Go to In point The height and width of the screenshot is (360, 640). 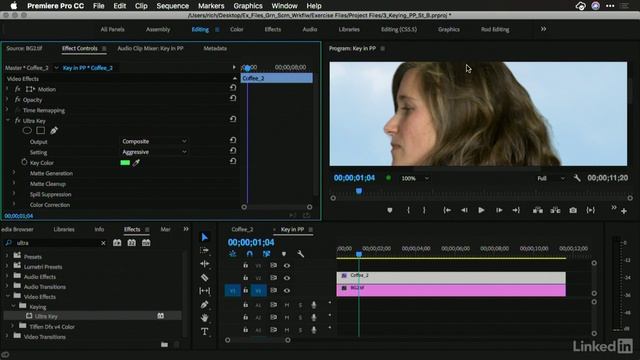(x=447, y=210)
